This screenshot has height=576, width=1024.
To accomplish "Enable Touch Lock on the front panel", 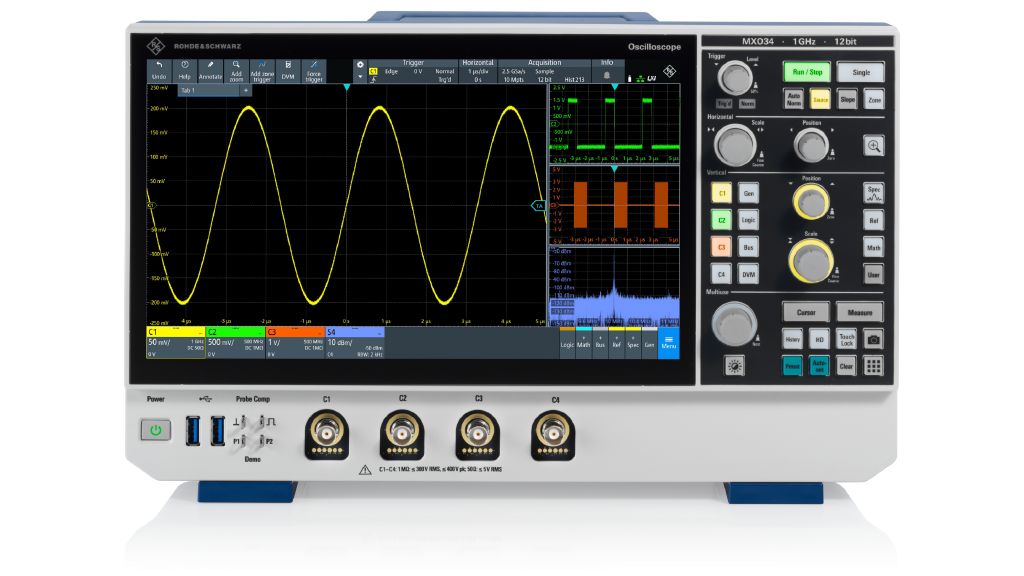I will click(x=847, y=340).
